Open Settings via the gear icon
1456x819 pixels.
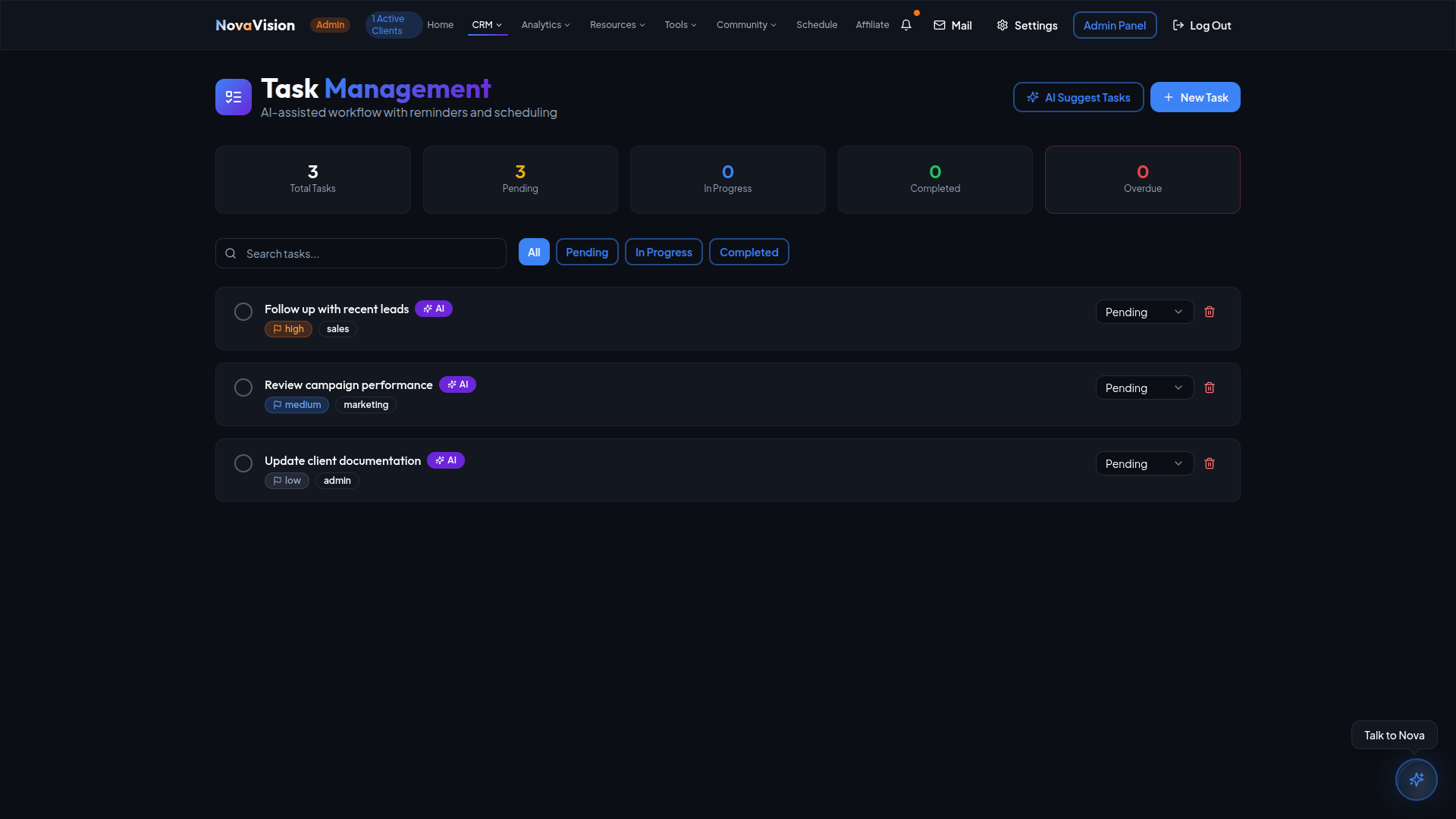[1003, 25]
